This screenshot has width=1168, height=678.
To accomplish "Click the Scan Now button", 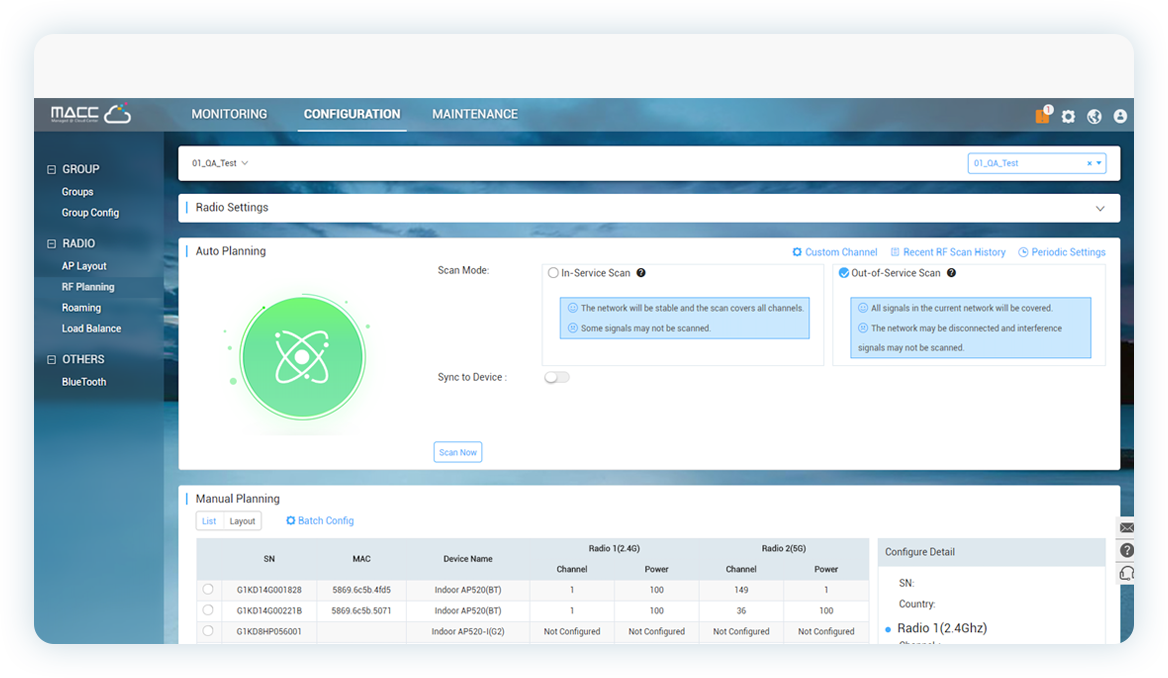I will pos(458,452).
